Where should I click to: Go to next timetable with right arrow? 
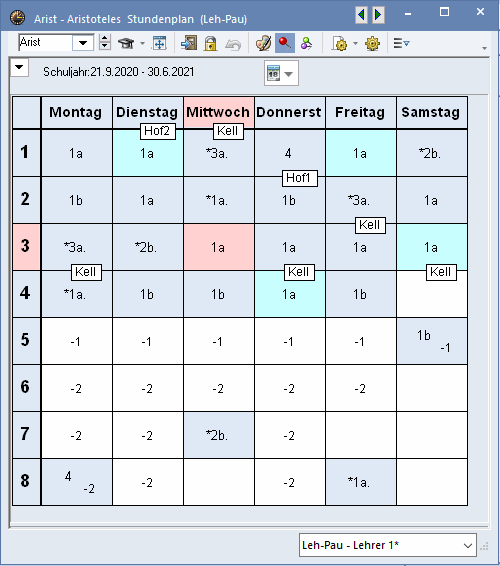point(378,15)
